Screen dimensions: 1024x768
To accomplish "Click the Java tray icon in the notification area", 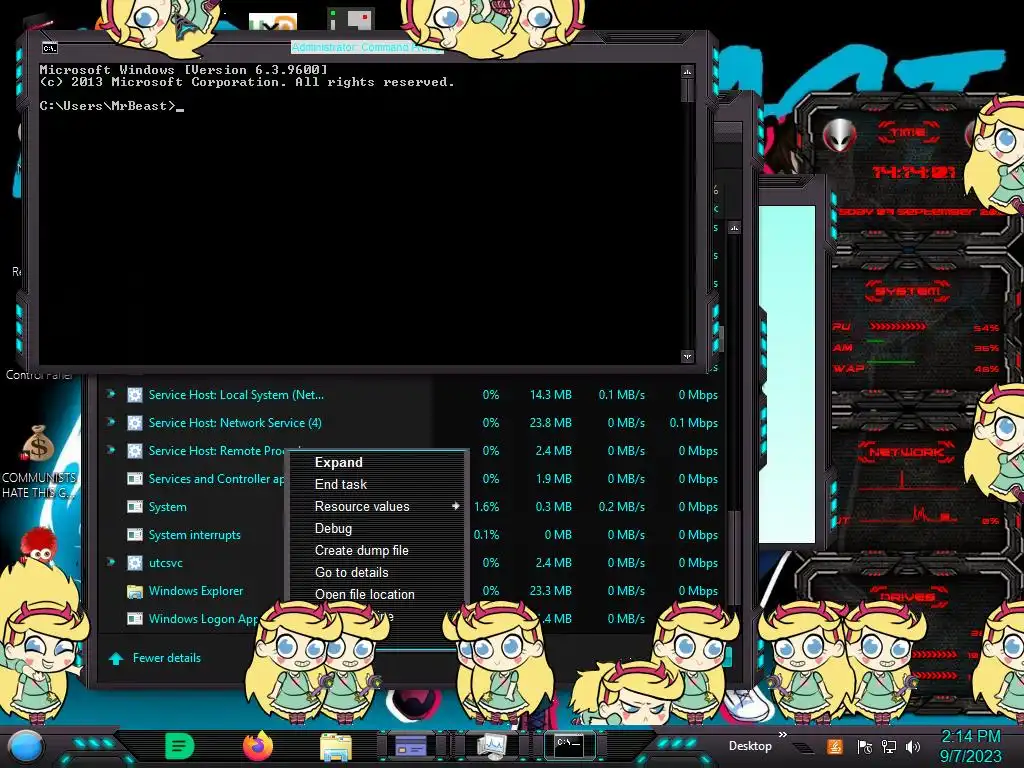I will (835, 746).
